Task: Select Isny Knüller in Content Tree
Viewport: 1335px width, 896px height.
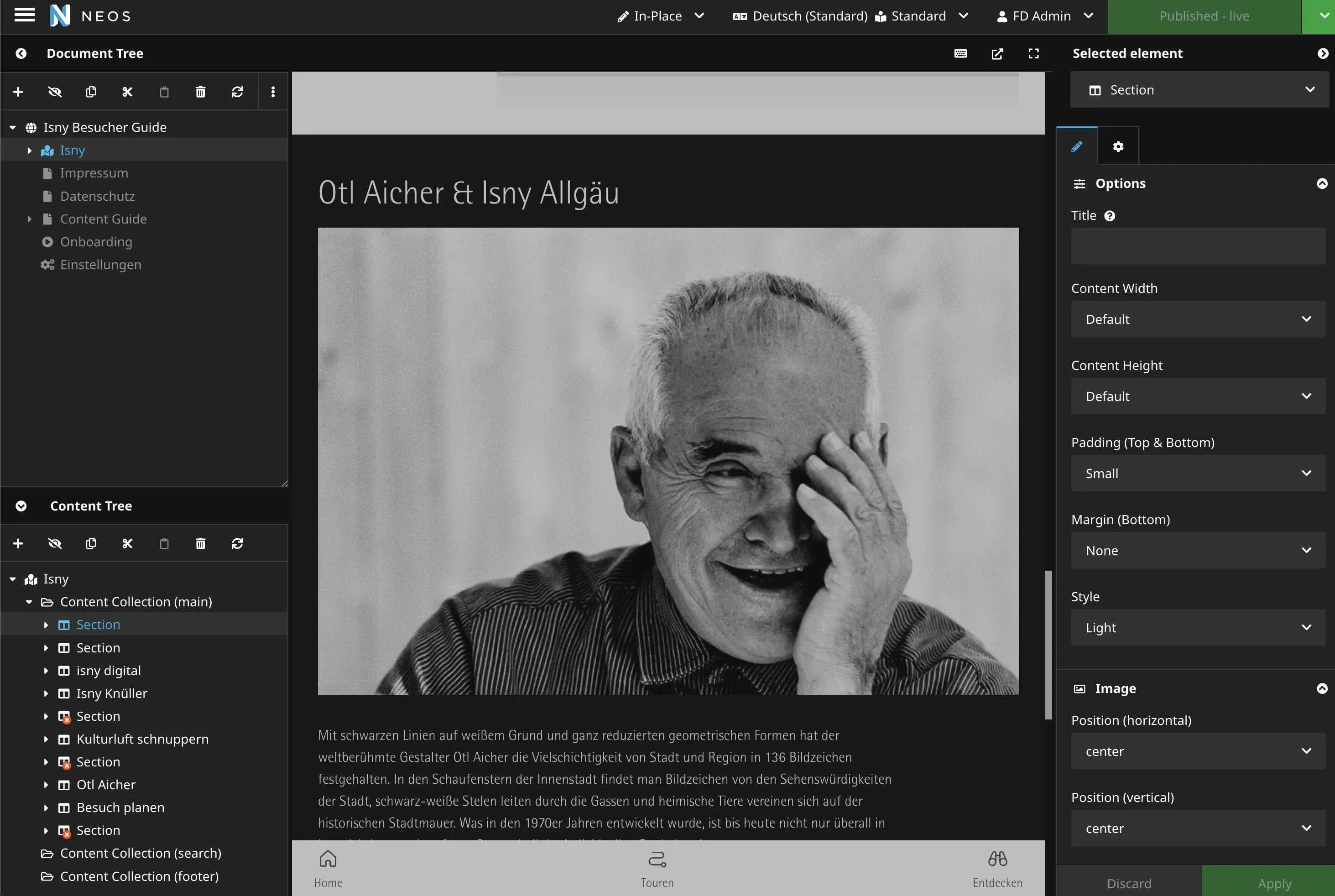Action: 111,693
